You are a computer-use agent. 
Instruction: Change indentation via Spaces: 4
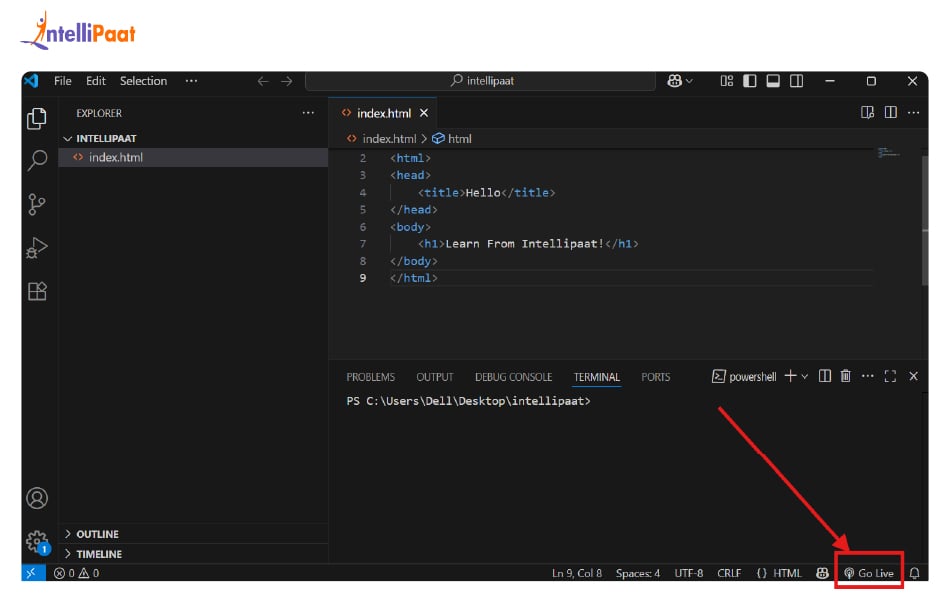coord(638,573)
